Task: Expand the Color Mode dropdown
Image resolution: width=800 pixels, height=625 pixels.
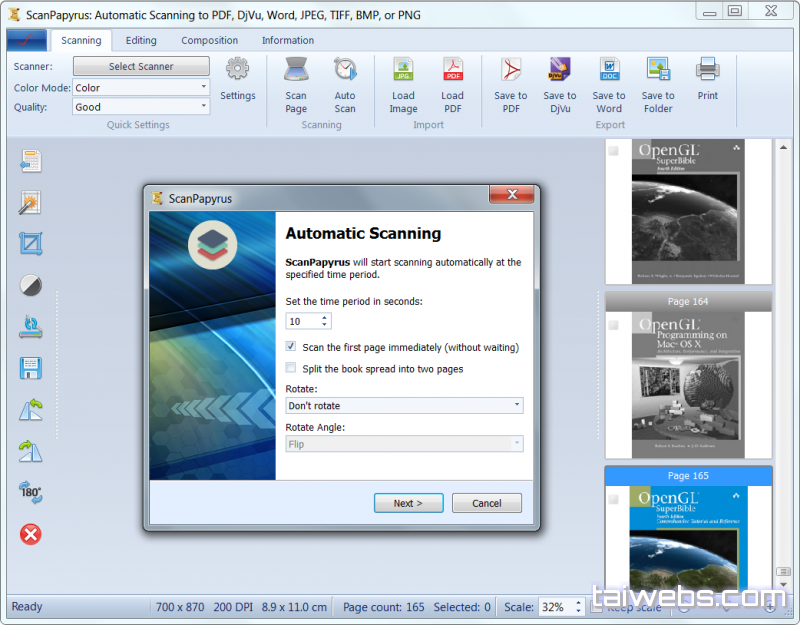Action: click(141, 88)
